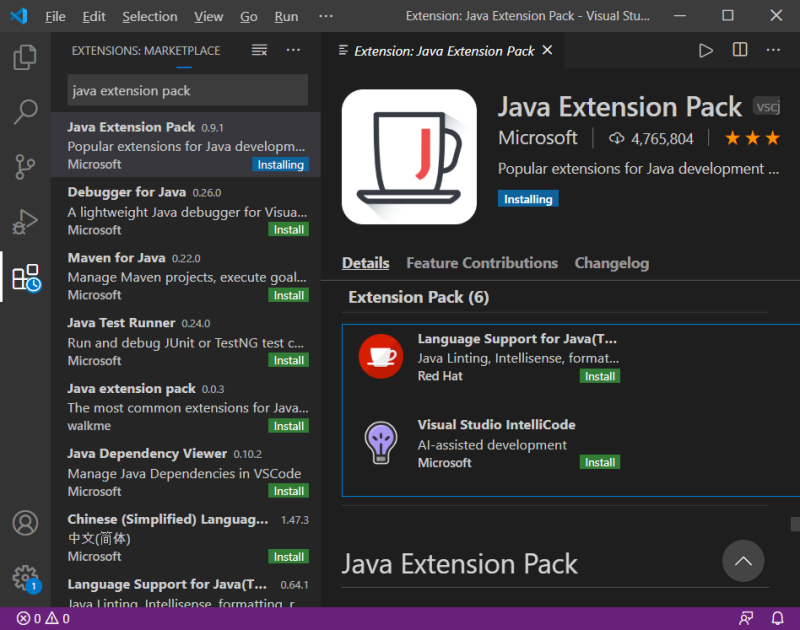Open the Explorer view in activity bar

click(25, 57)
